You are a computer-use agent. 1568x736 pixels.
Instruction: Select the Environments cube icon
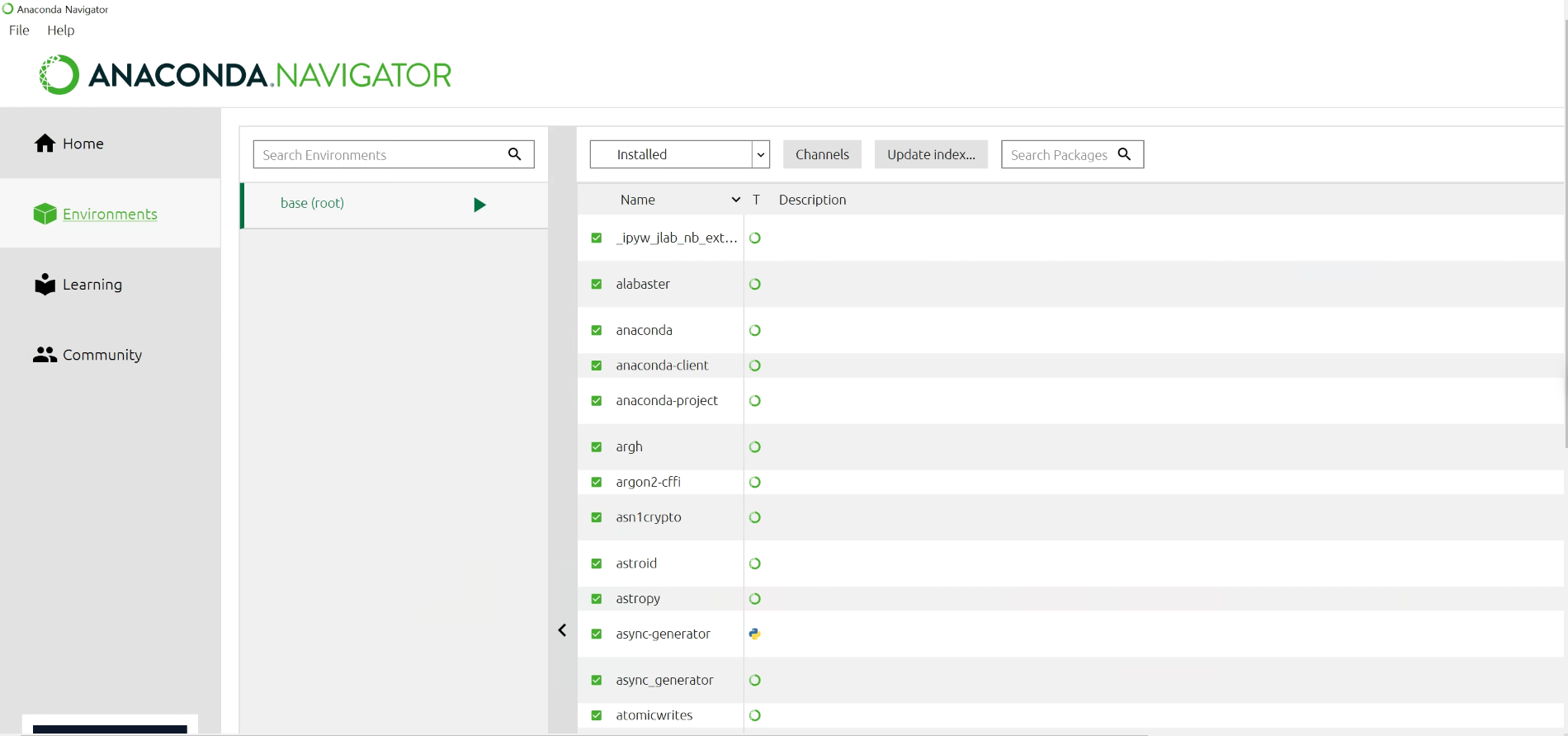coord(45,214)
